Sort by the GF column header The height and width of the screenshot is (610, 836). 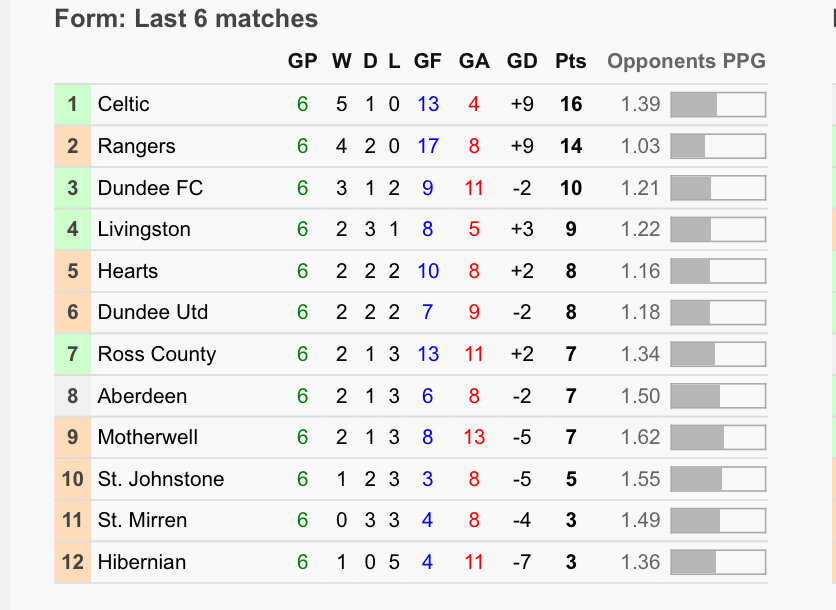coord(428,61)
